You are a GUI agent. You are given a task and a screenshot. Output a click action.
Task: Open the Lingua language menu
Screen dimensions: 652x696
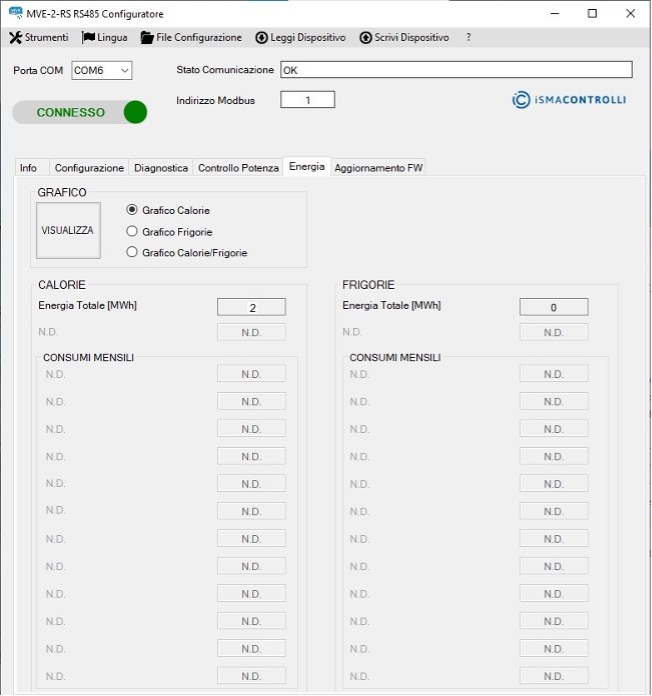coord(105,38)
